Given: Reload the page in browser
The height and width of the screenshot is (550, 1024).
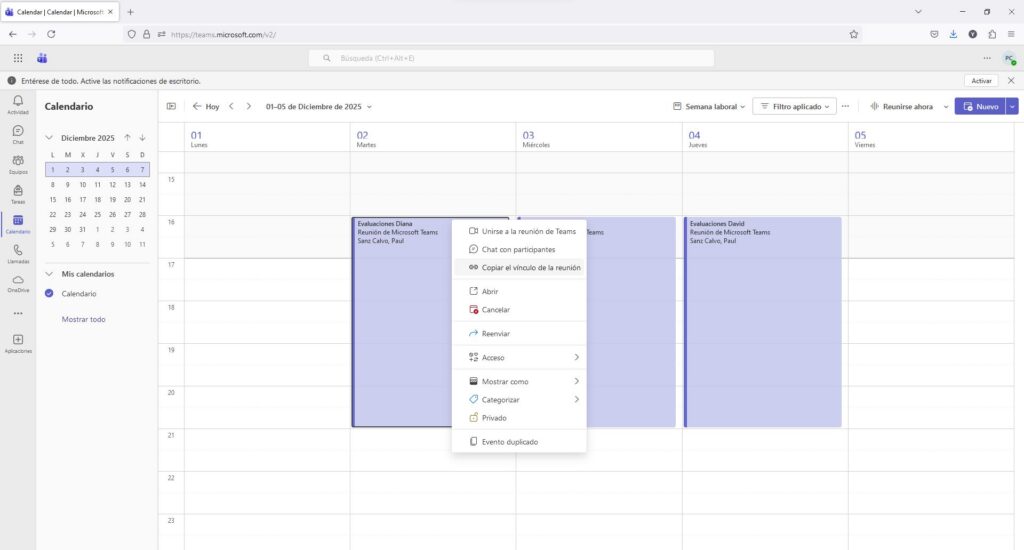Looking at the screenshot, I should click(x=51, y=35).
